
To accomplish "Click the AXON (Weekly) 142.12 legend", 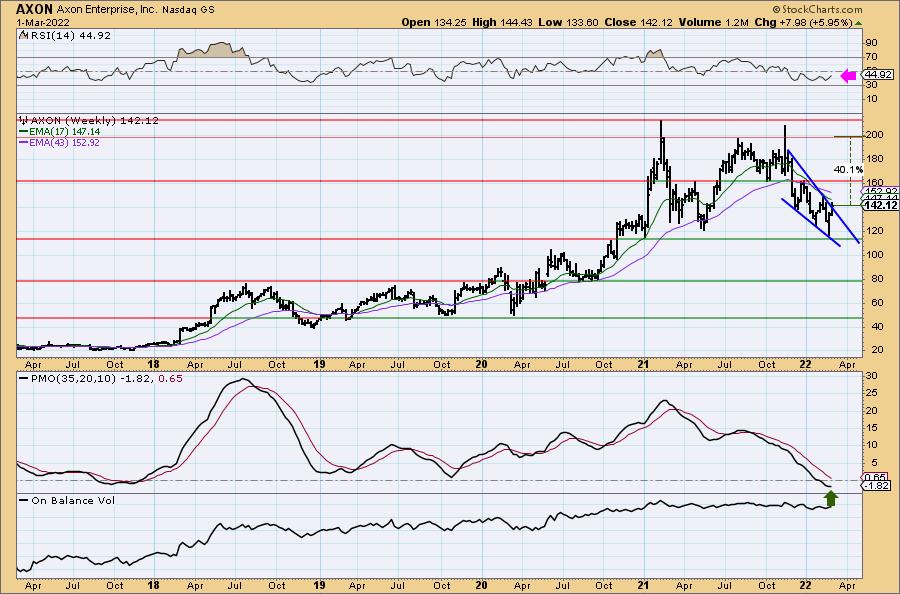I will pyautogui.click(x=89, y=121).
